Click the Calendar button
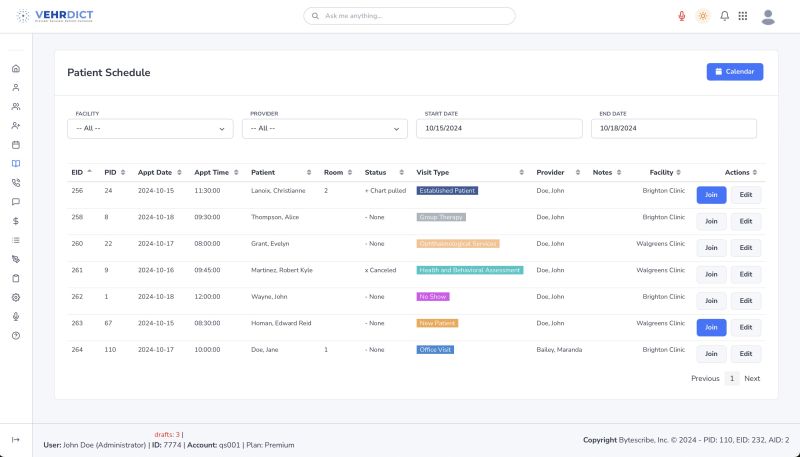Viewport: 800px width, 457px height. [x=734, y=72]
